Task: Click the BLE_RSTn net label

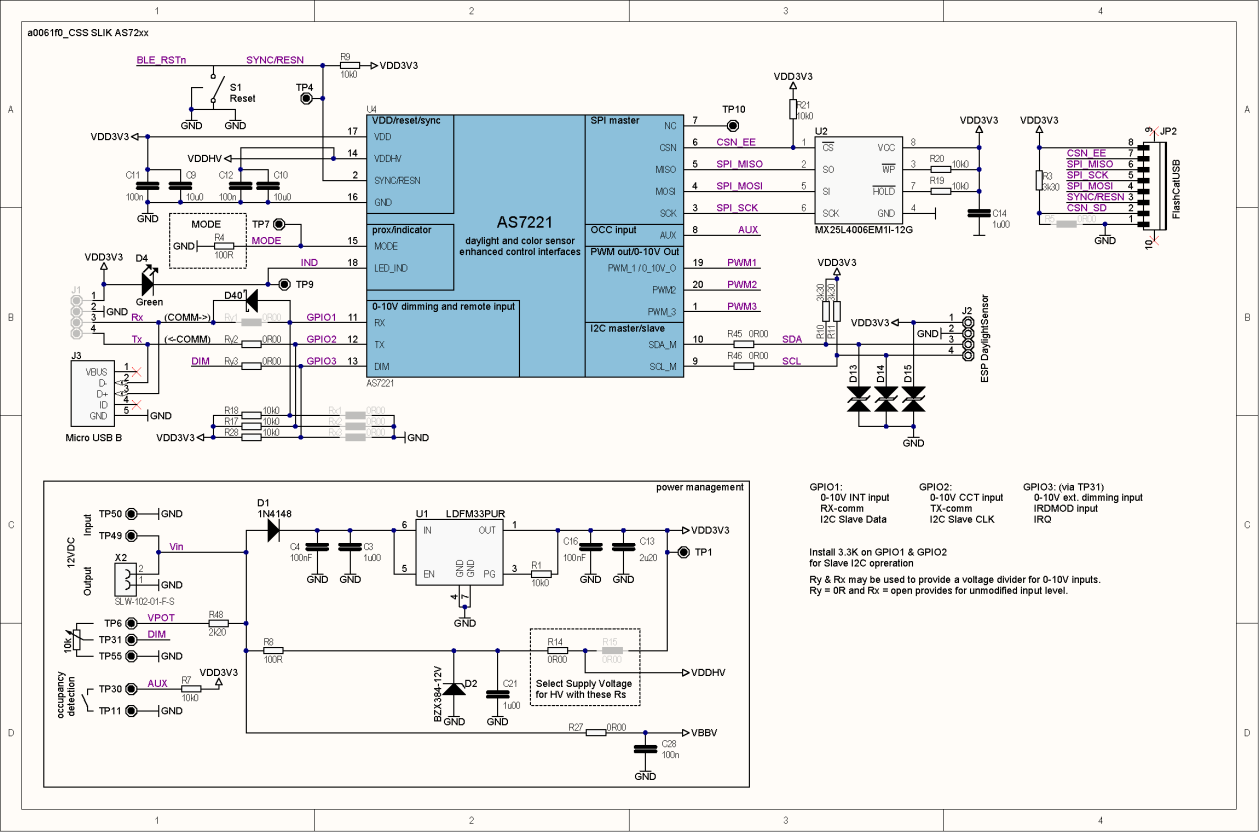Action: pos(160,59)
